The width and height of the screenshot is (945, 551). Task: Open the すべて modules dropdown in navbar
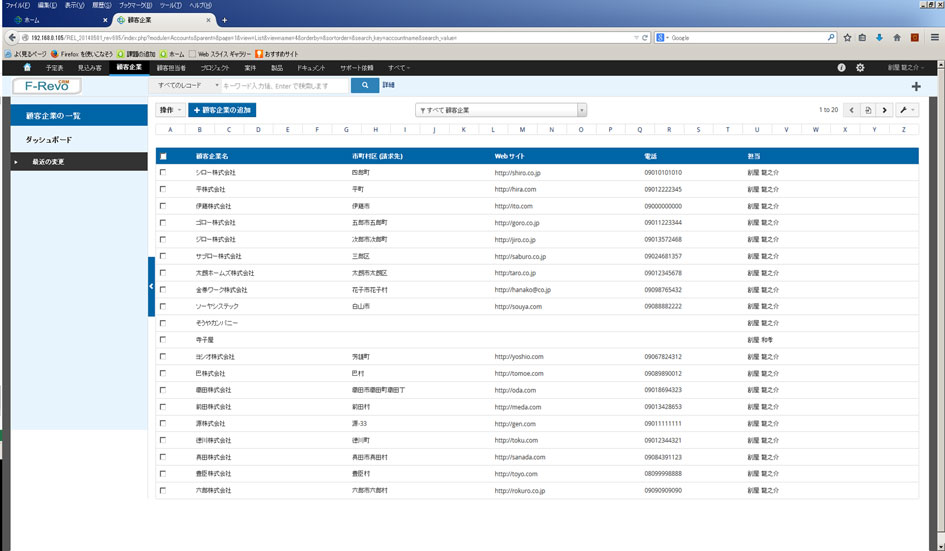[x=399, y=68]
